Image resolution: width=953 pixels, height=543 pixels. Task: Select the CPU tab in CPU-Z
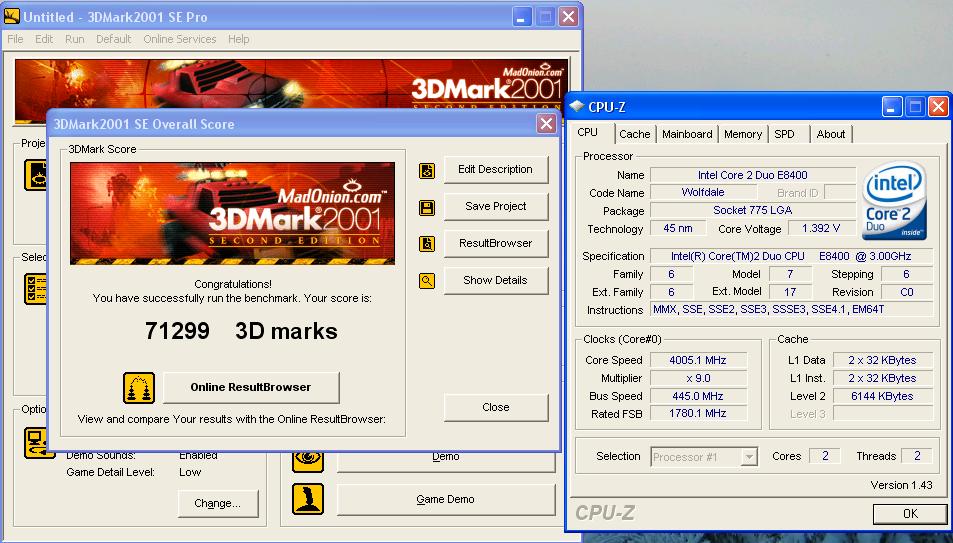(x=588, y=133)
